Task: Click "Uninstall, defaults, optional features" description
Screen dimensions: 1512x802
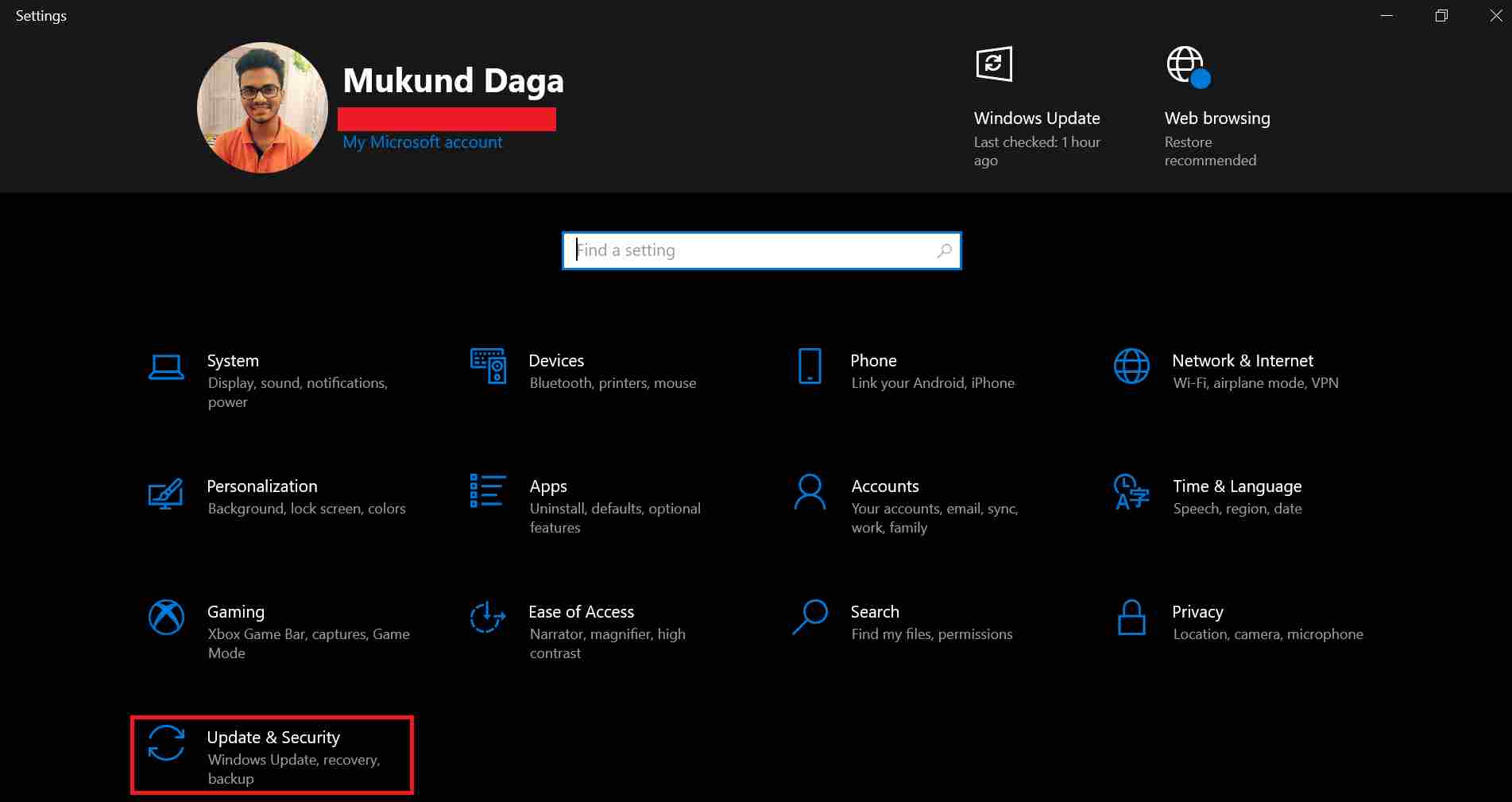Action: (615, 518)
